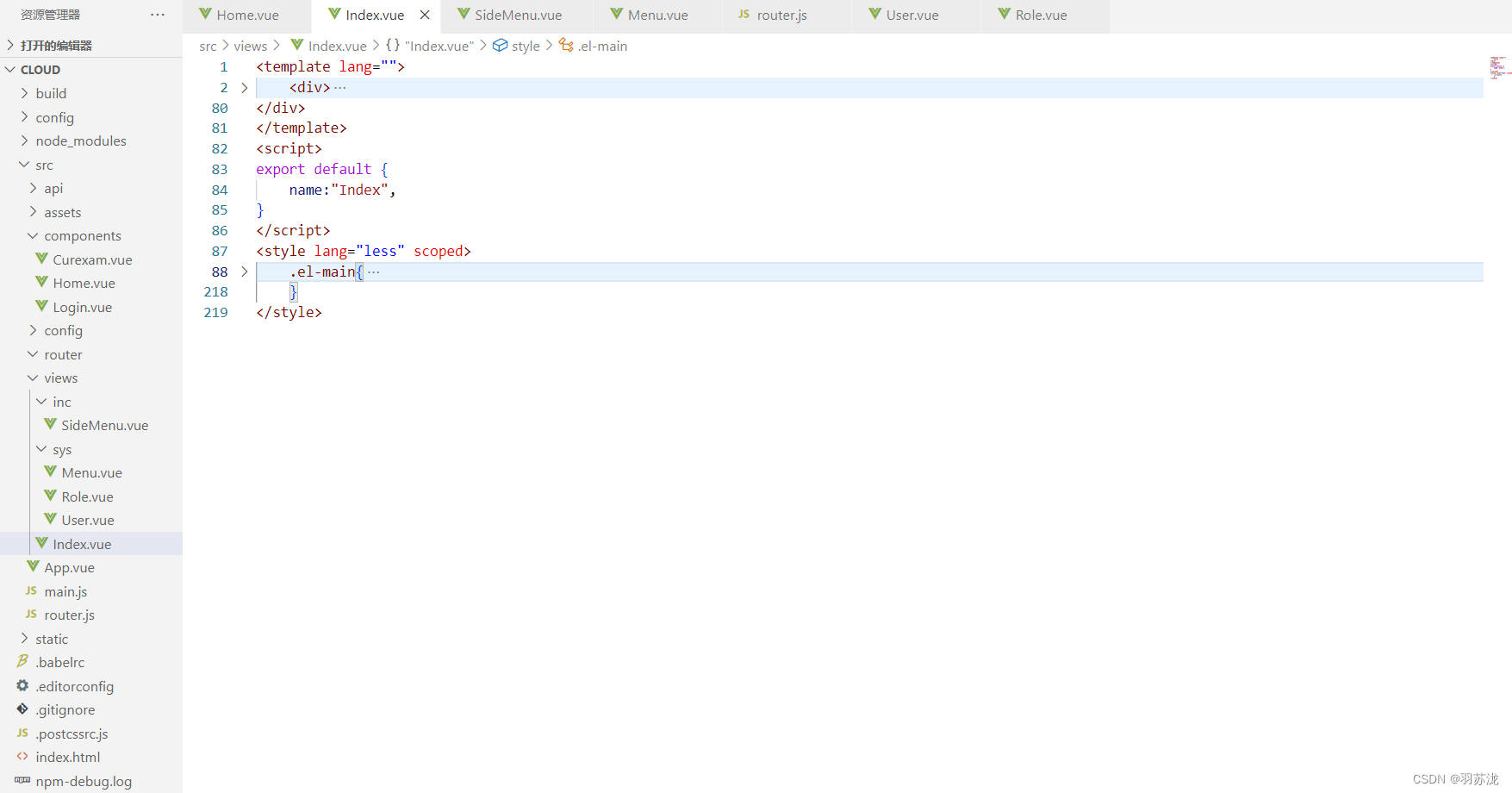Expand the folded div block on line 2
This screenshot has width=1512, height=793.
point(245,87)
